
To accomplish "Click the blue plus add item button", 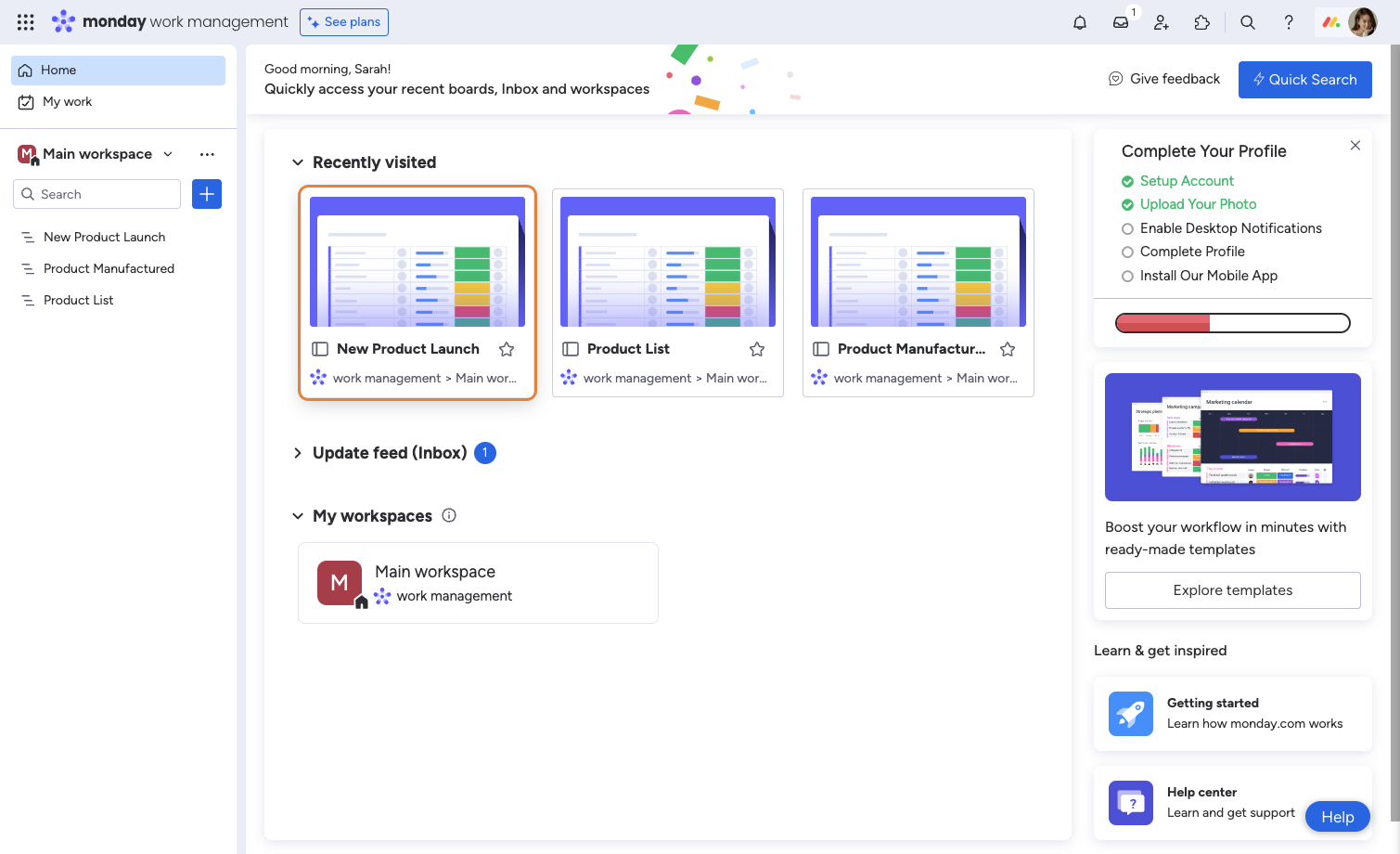I will (x=207, y=194).
